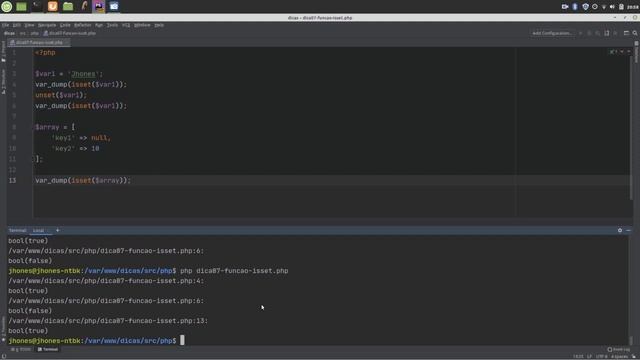Click the terminal output path ending :13:

(108, 321)
